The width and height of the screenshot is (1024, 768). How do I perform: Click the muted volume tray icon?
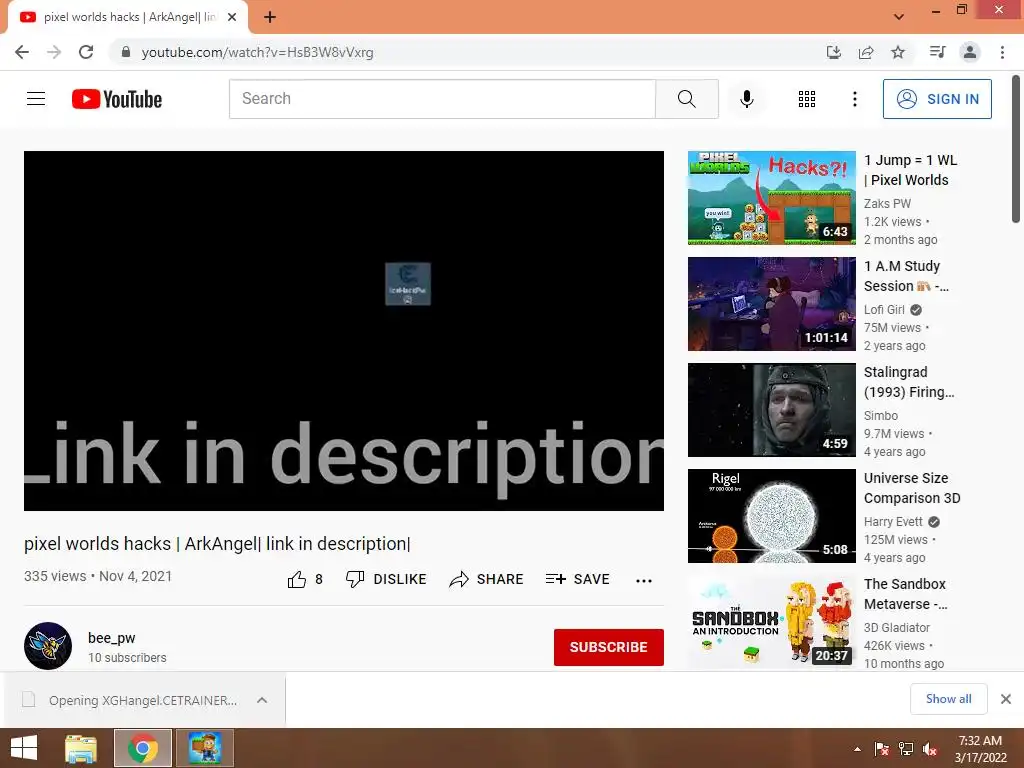pos(930,749)
